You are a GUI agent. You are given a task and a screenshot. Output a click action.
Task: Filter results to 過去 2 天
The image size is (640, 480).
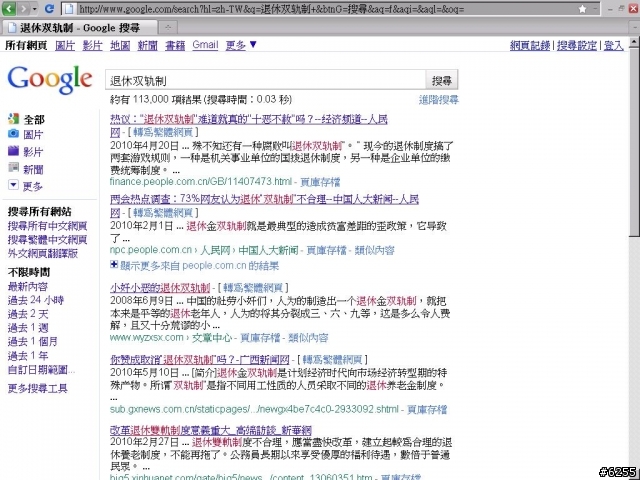(x=28, y=314)
